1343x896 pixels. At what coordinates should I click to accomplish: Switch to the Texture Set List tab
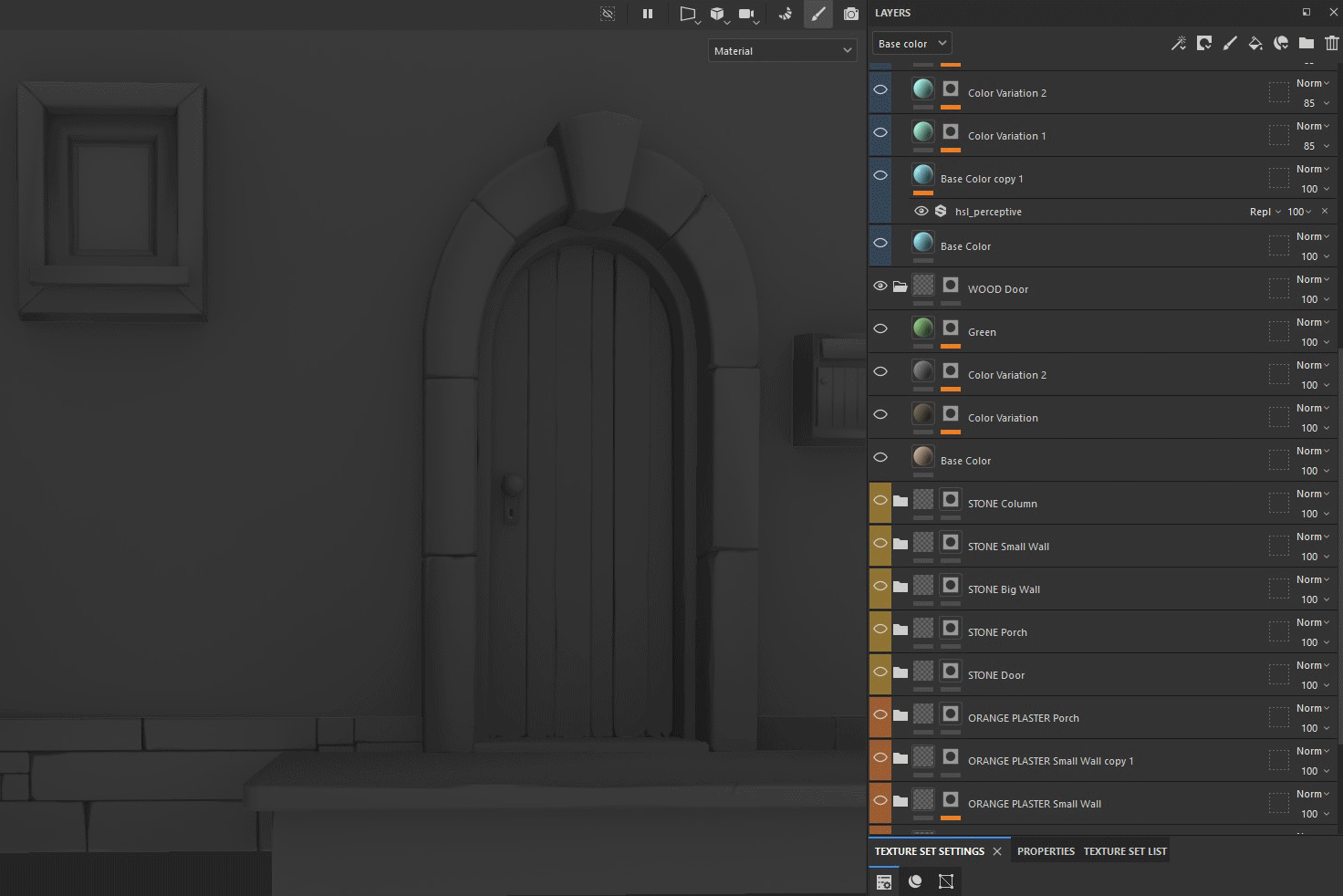pos(1125,851)
